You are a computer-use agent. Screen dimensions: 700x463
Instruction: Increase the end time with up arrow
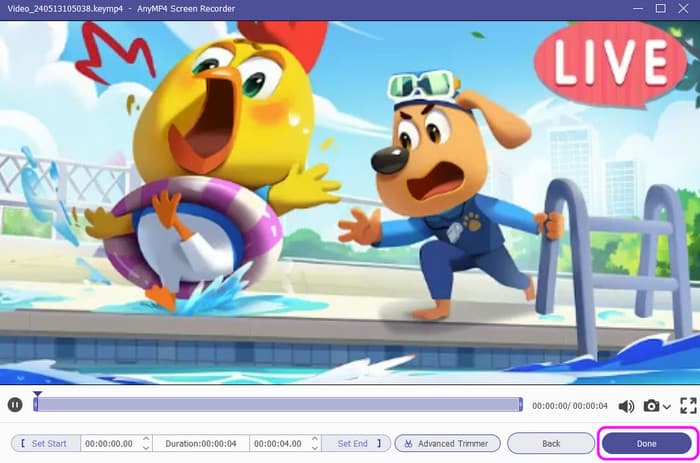click(315, 439)
